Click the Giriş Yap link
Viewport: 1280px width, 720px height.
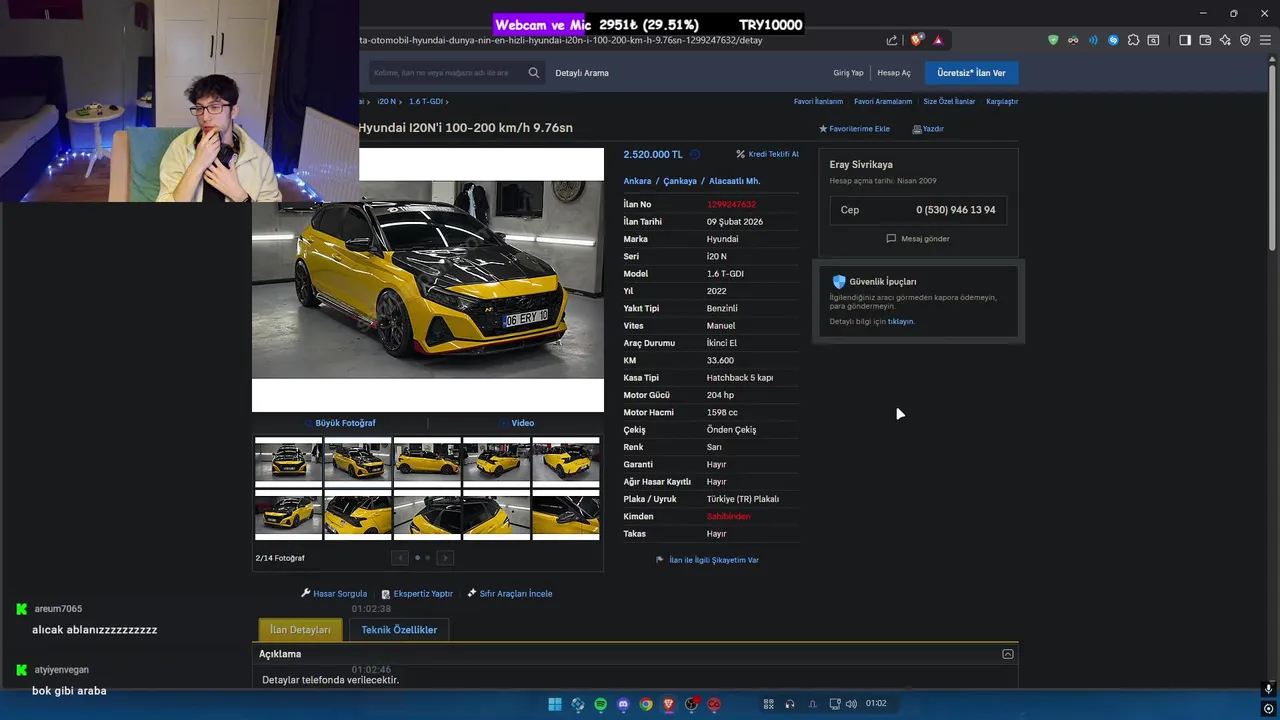click(848, 73)
